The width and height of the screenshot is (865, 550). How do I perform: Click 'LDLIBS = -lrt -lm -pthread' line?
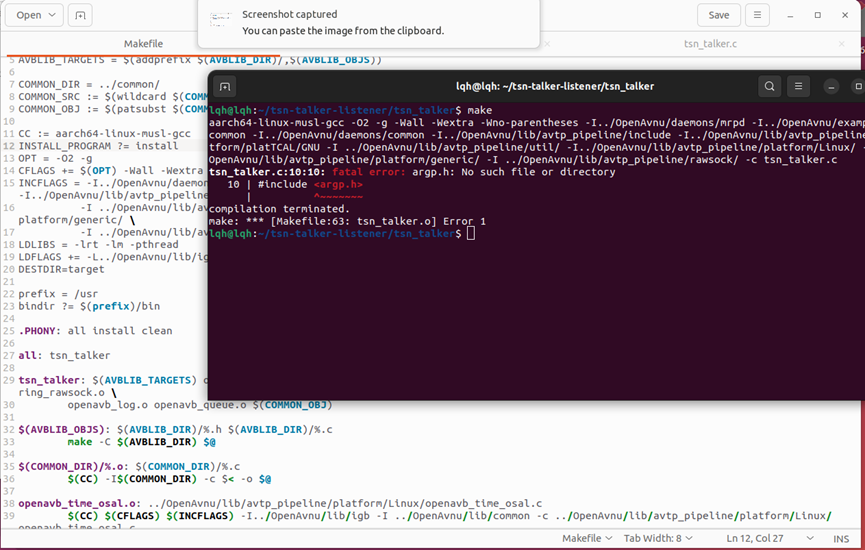(x=98, y=244)
